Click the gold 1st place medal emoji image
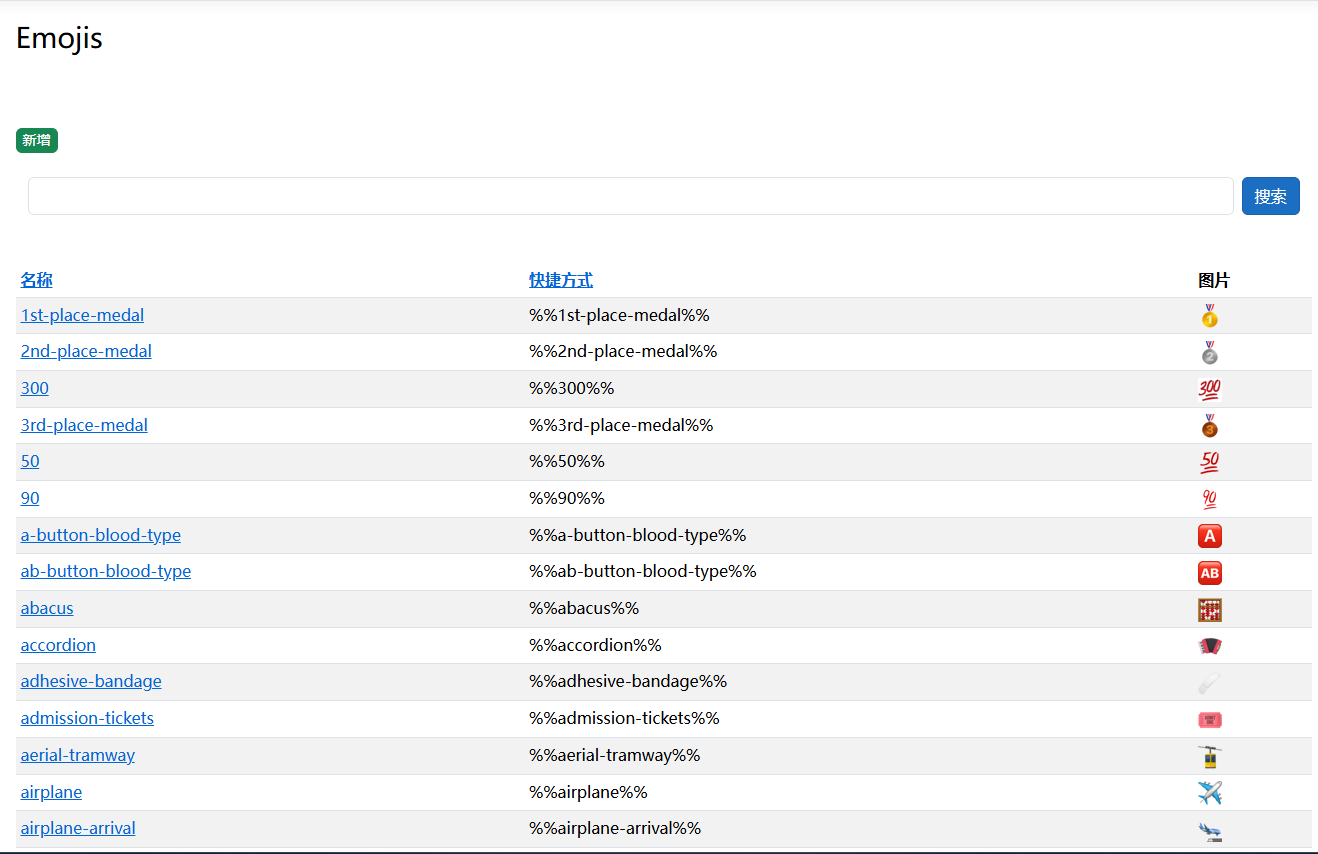The image size is (1318, 854). pyautogui.click(x=1209, y=316)
